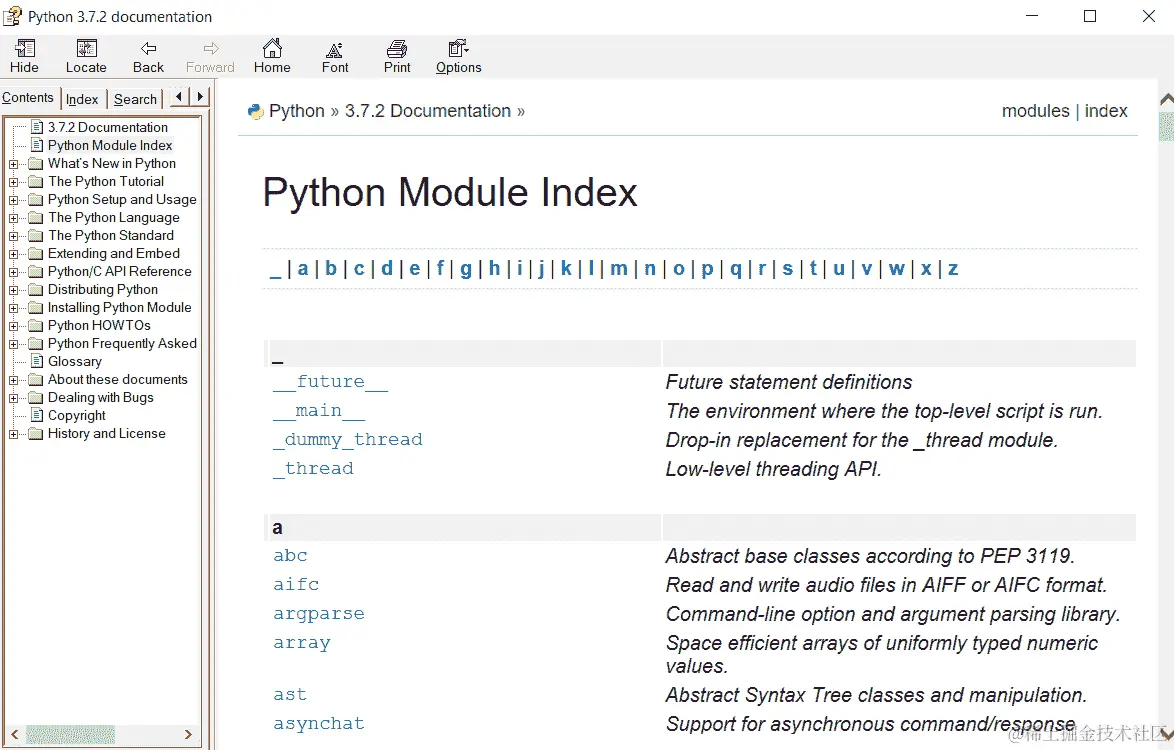
Task: Jump to letter w in alphabet bar
Action: click(896, 269)
